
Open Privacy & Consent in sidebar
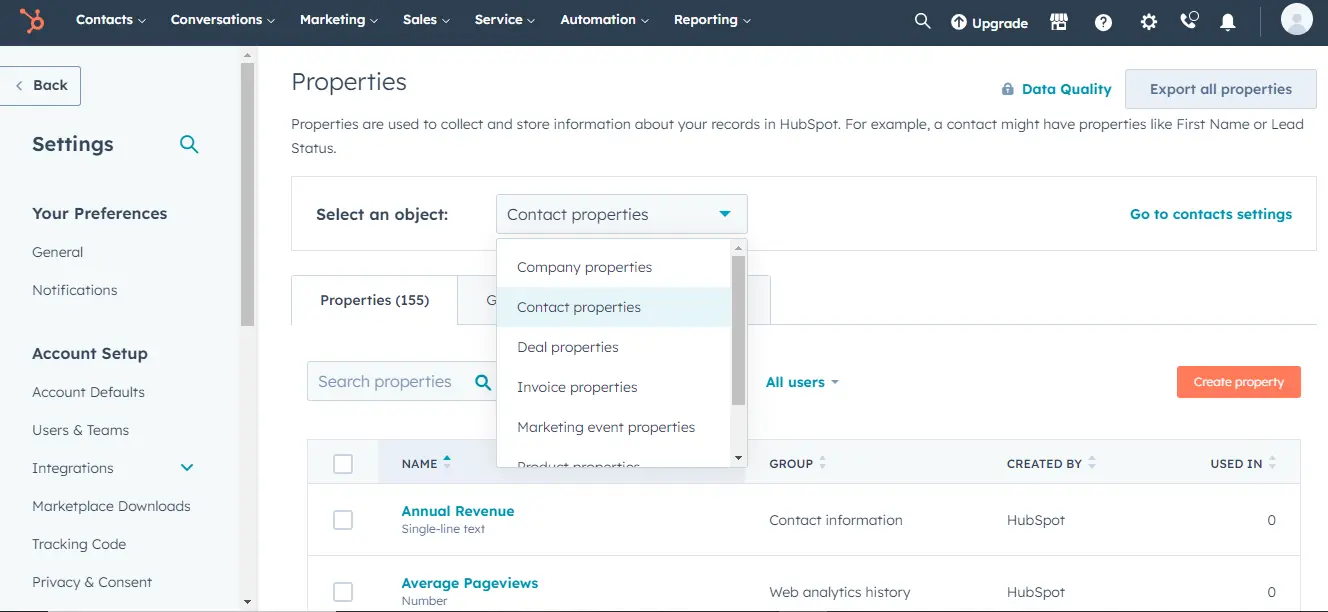pos(92,582)
